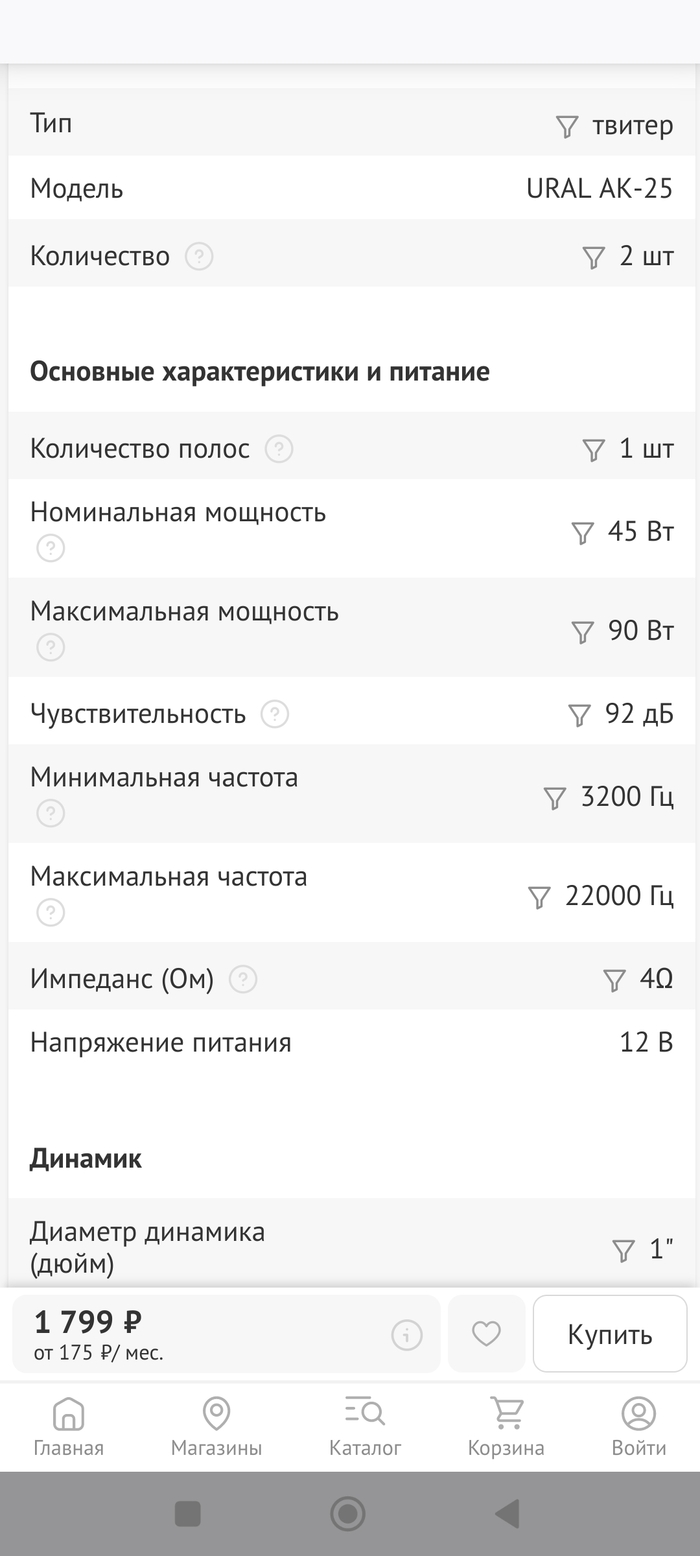The width and height of the screenshot is (700, 1556).
Task: Open the Каталог section in bottom navigation
Action: tap(364, 1426)
